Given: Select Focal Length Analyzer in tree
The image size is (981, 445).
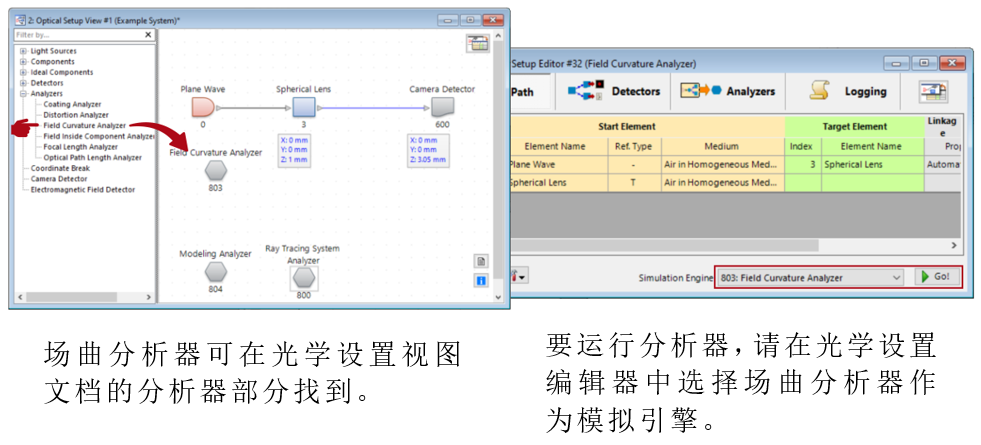Looking at the screenshot, I should tap(81, 147).
